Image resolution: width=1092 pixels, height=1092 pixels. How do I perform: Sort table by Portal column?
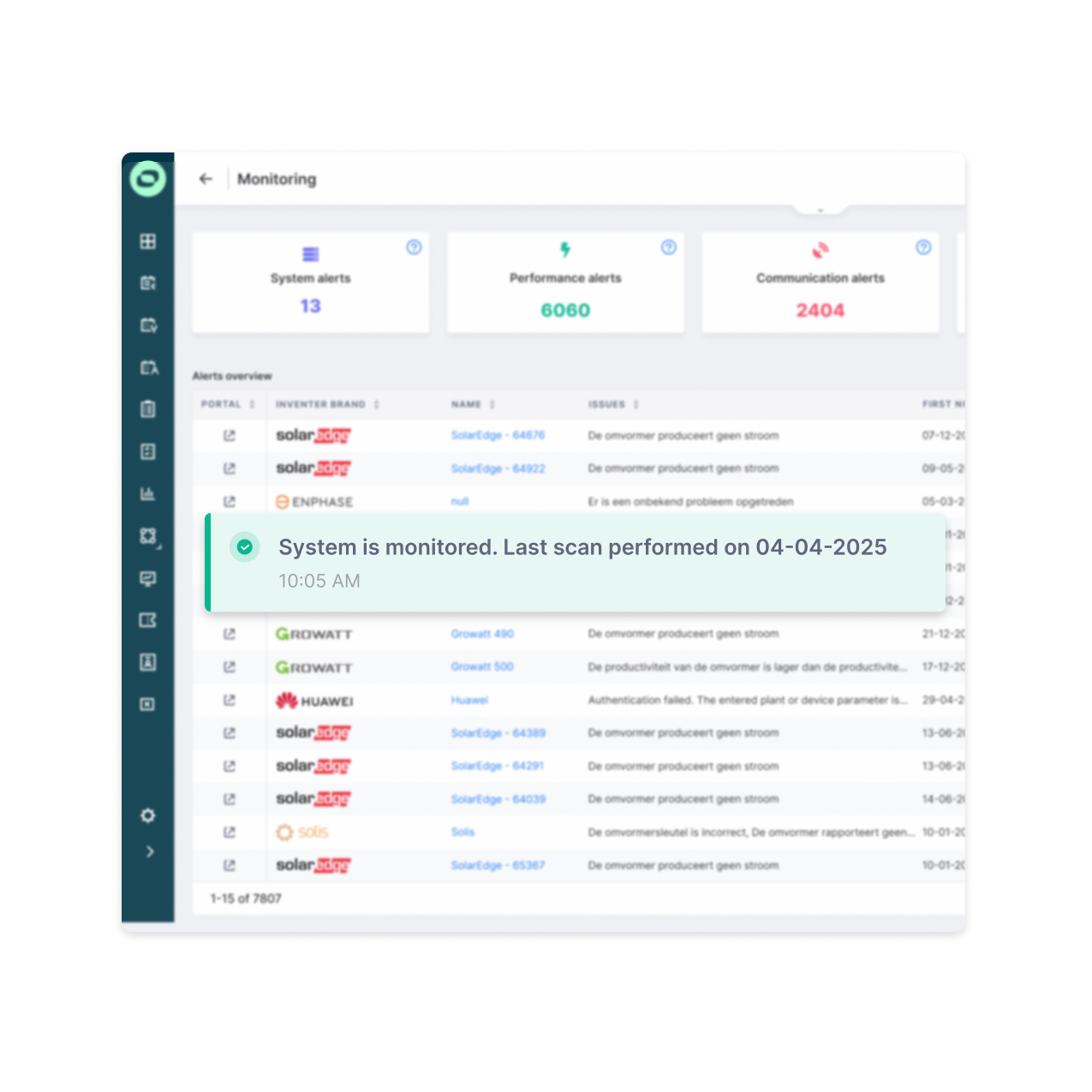click(x=252, y=404)
